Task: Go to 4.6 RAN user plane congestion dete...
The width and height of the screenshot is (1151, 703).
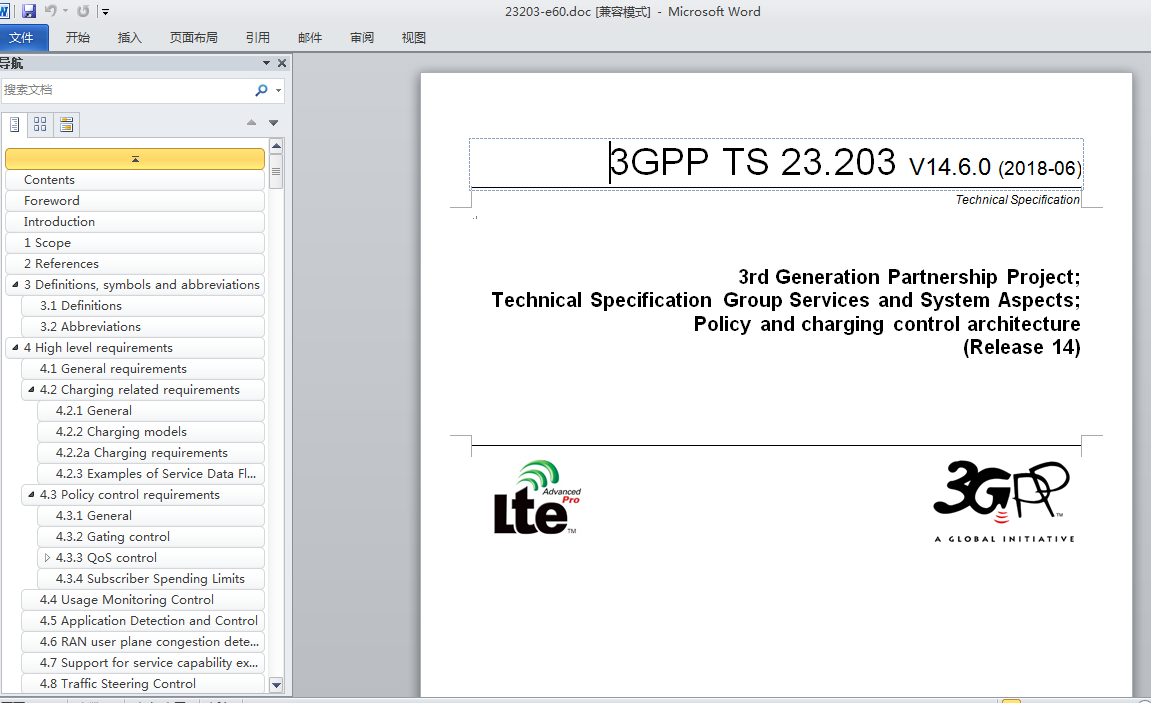Action: coord(143,642)
